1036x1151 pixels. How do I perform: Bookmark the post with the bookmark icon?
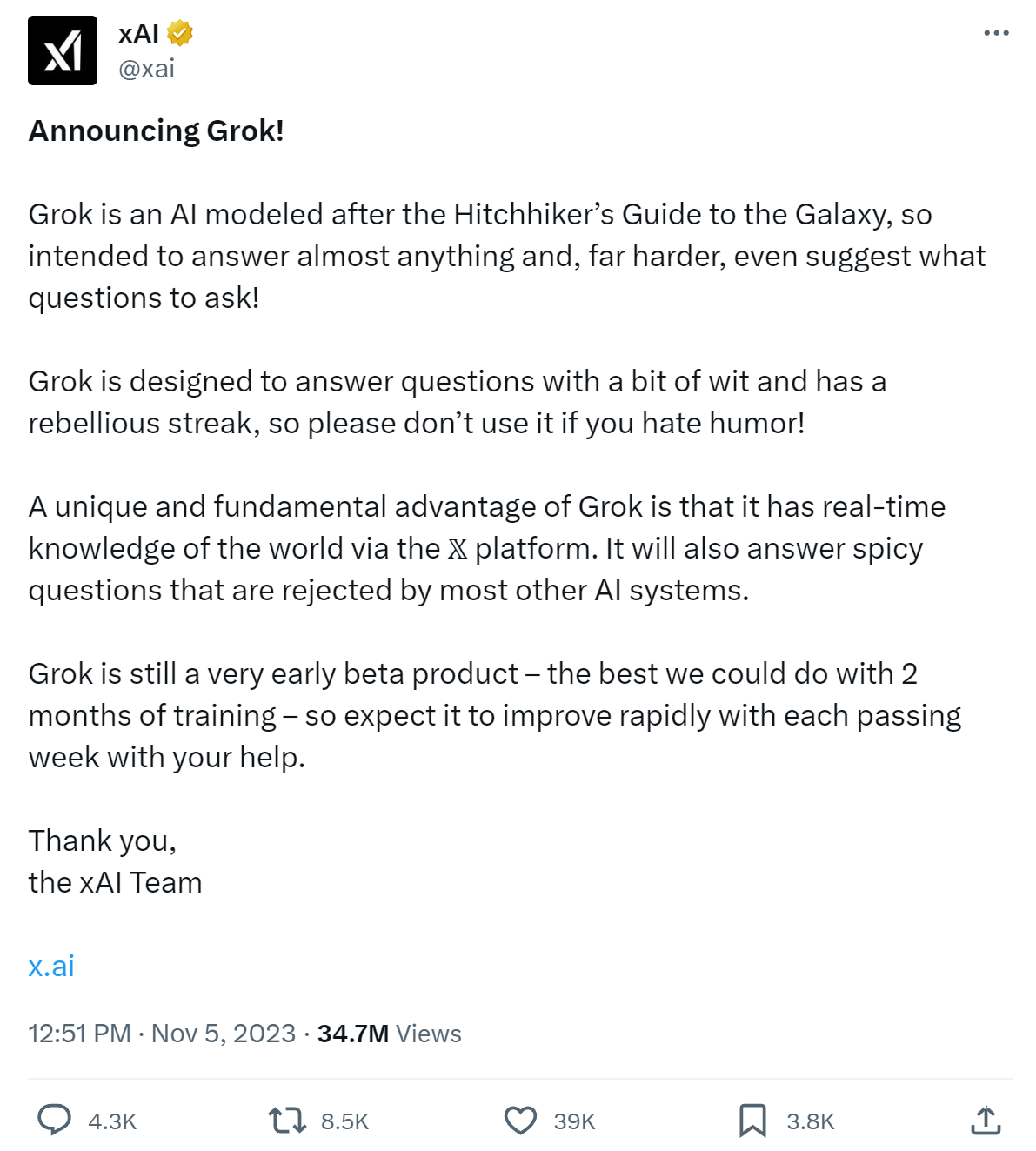click(752, 1120)
